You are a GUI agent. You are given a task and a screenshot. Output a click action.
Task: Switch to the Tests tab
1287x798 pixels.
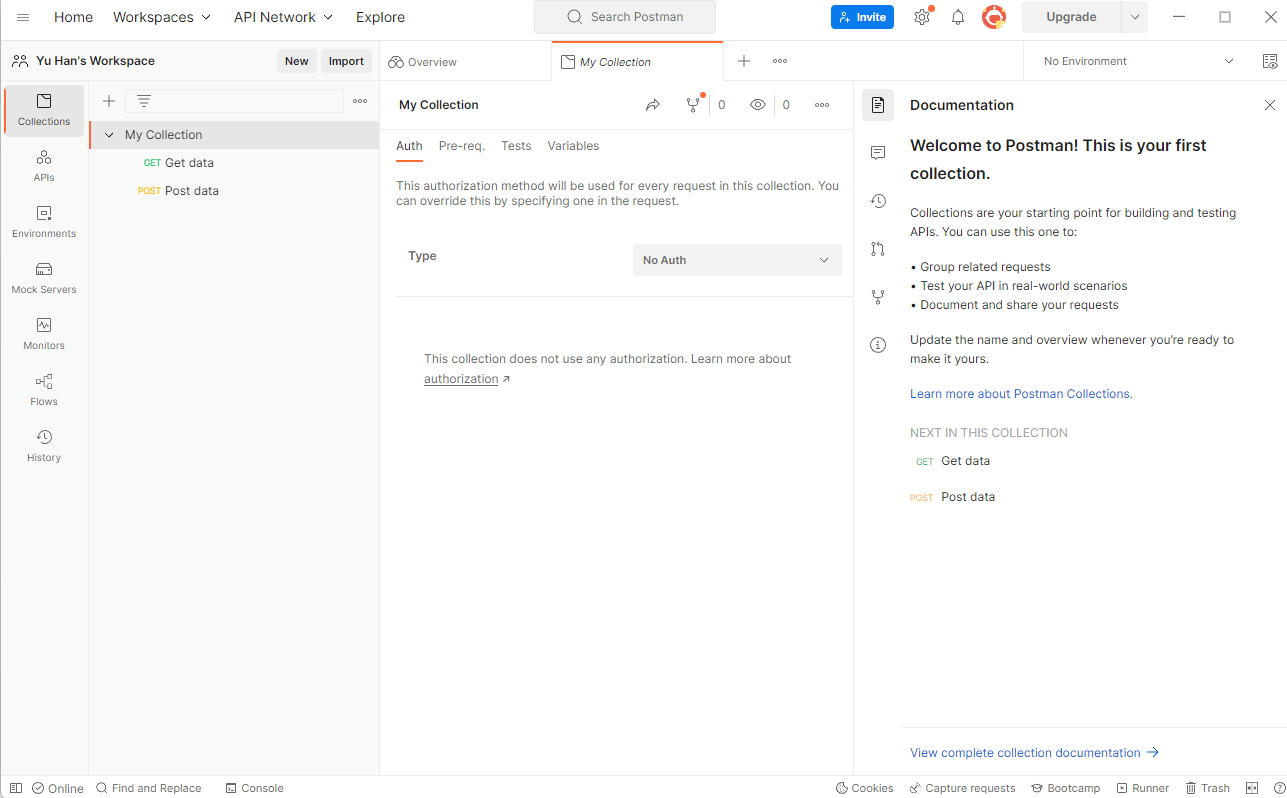click(x=516, y=146)
